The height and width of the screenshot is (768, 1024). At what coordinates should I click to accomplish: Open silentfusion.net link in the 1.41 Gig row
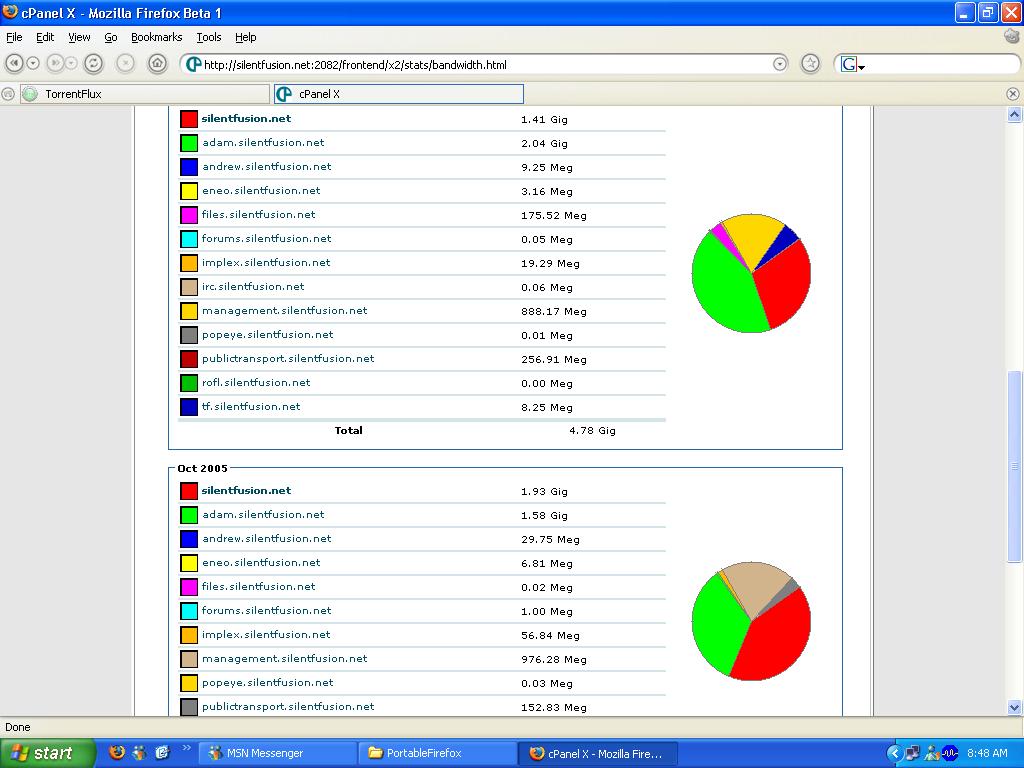point(246,119)
